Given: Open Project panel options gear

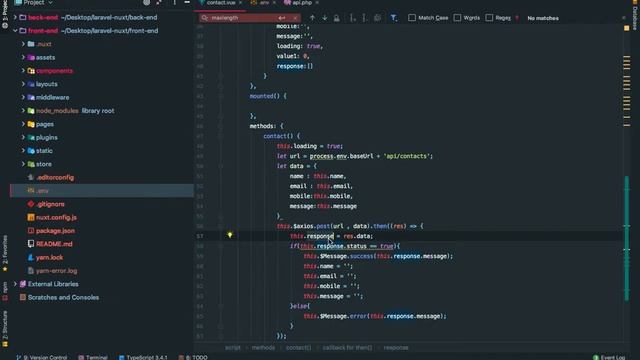Looking at the screenshot, I should (x=174, y=2).
